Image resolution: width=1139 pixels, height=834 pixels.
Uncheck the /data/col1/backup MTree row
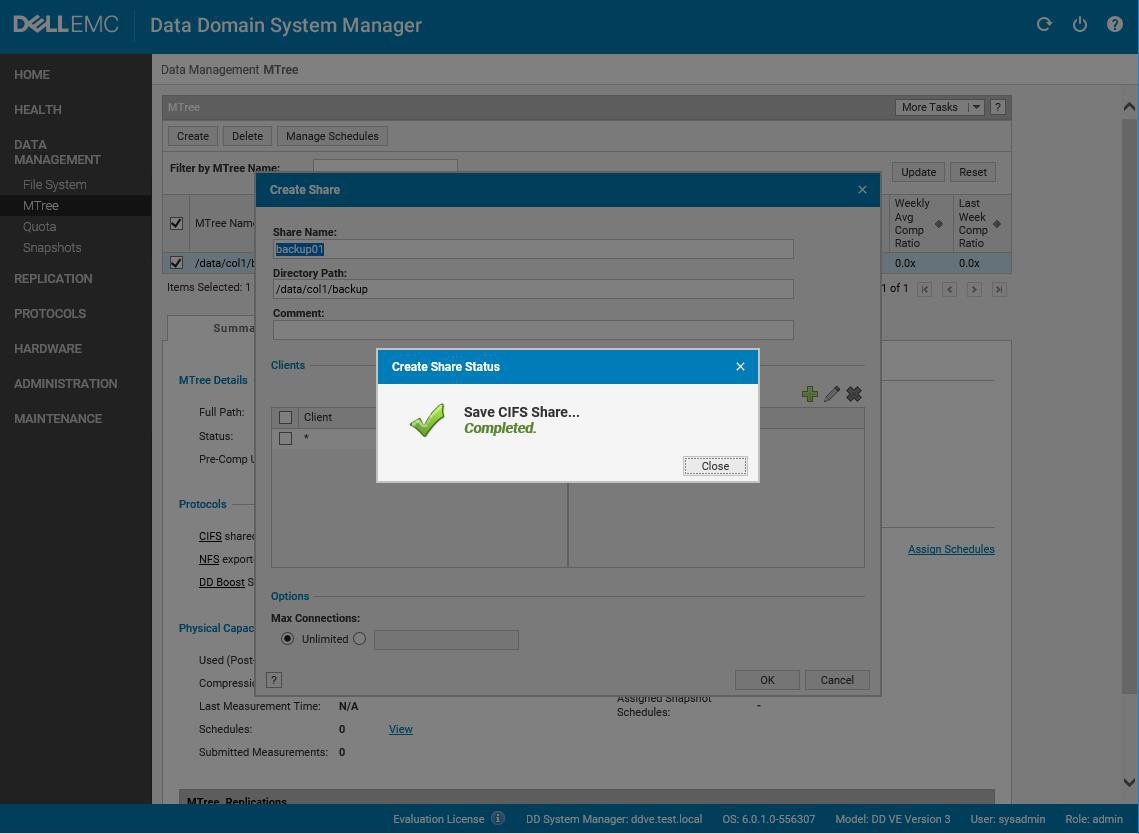tap(176, 263)
